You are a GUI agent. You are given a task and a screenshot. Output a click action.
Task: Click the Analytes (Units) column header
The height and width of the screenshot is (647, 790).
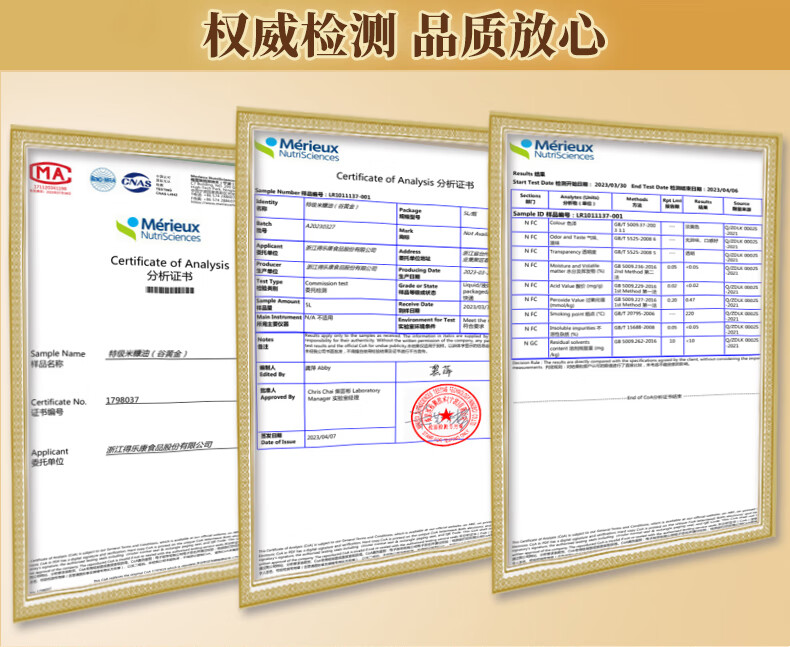click(579, 201)
